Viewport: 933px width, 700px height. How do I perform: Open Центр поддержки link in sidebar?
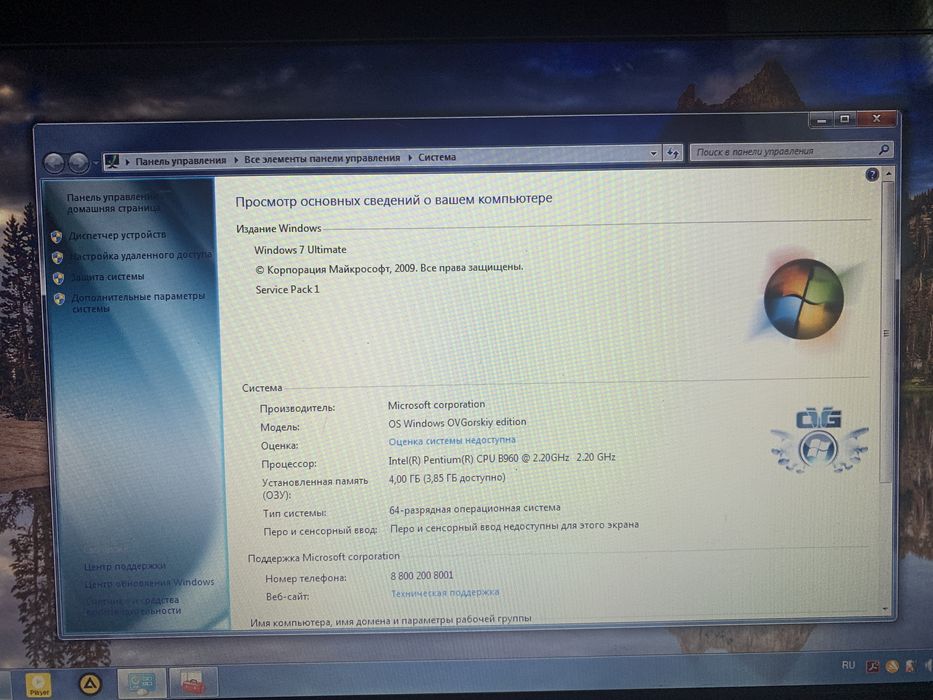[125, 566]
